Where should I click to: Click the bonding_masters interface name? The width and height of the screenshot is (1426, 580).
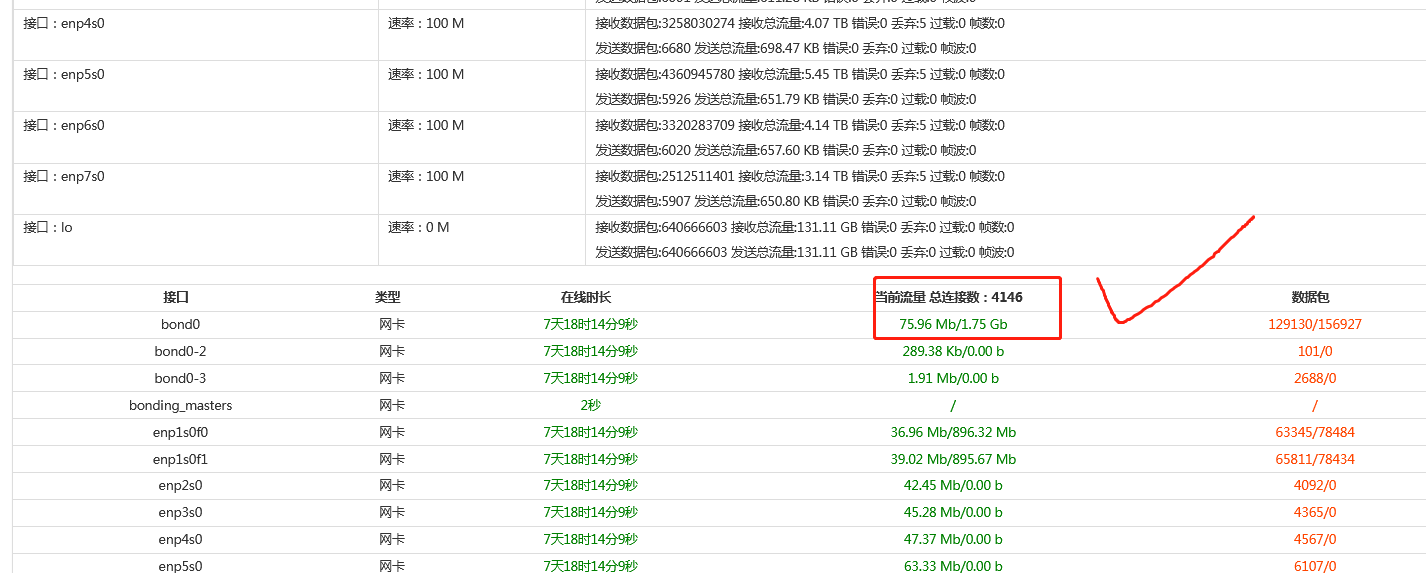180,406
